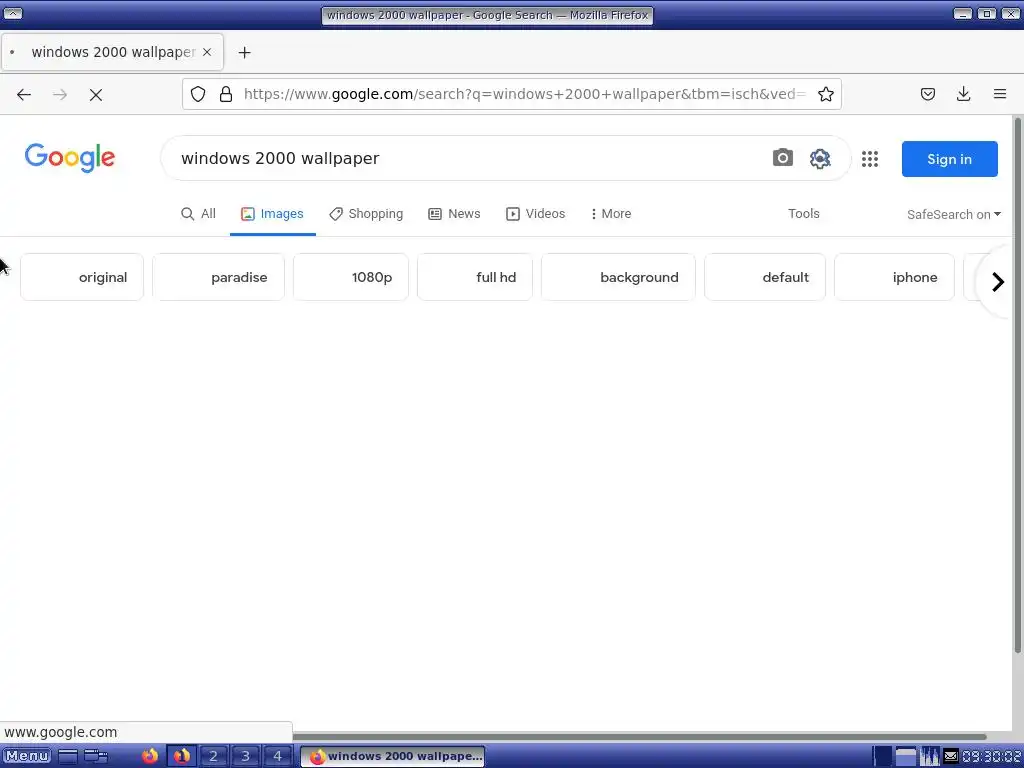Open search Tools options
This screenshot has width=1024, height=768.
tap(803, 214)
